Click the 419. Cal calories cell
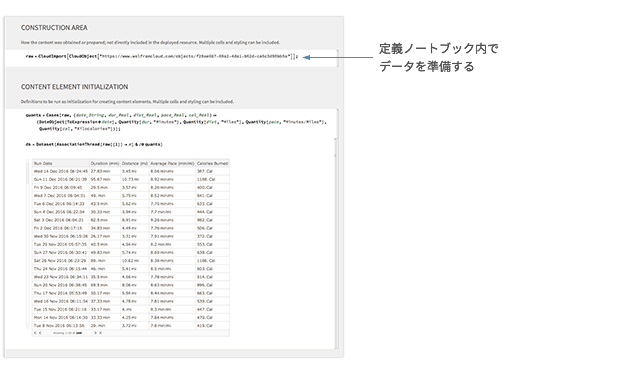638x369 pixels. click(212, 326)
